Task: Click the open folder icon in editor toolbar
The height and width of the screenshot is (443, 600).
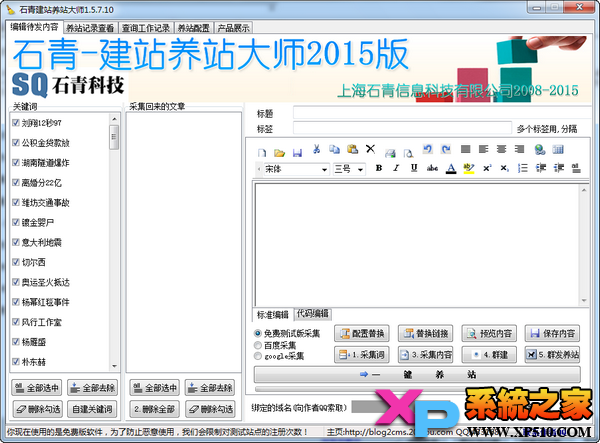Action: click(280, 153)
